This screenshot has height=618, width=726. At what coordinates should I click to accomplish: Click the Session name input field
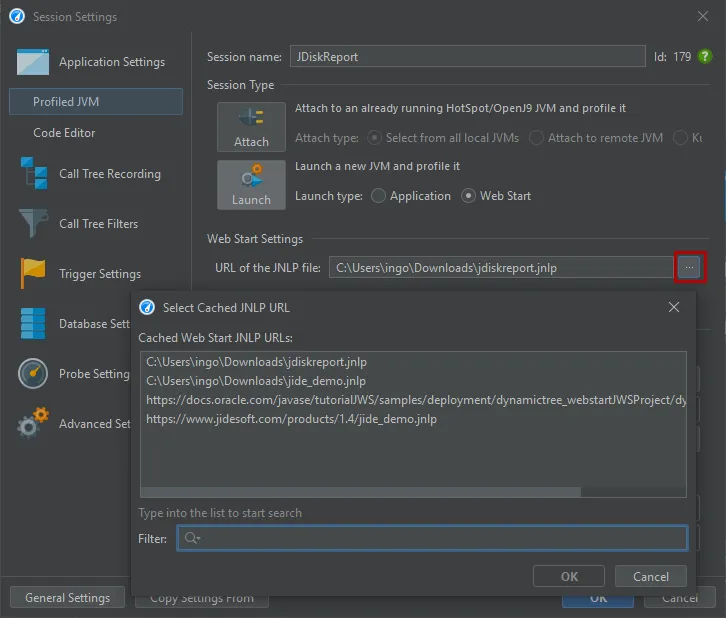pyautogui.click(x=468, y=56)
